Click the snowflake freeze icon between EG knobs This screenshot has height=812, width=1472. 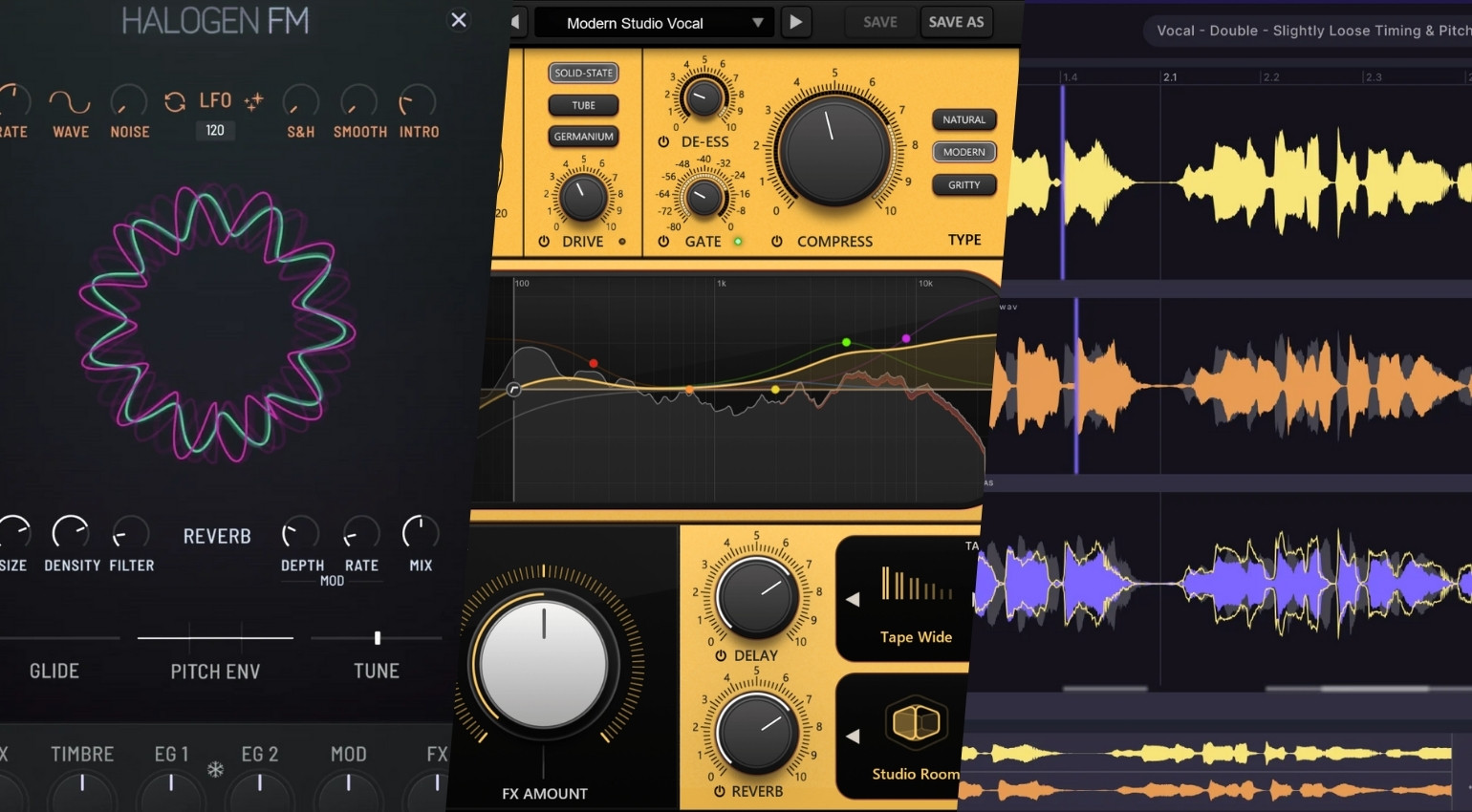[x=216, y=769]
